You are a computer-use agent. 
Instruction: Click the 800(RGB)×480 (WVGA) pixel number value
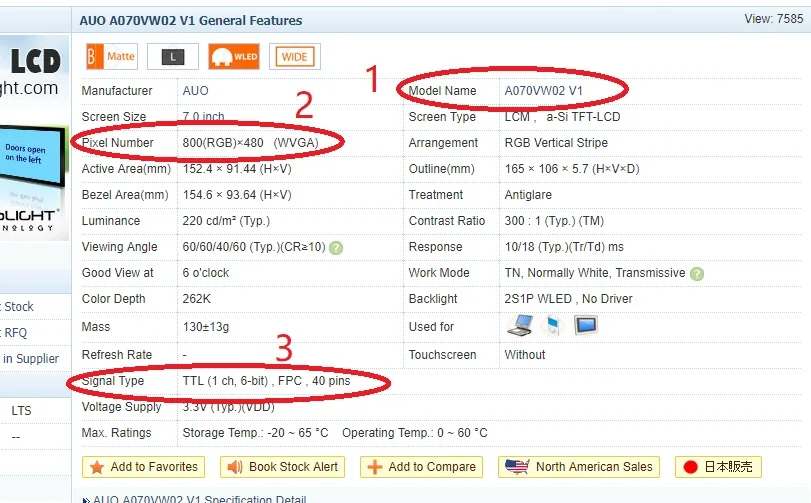click(250, 143)
